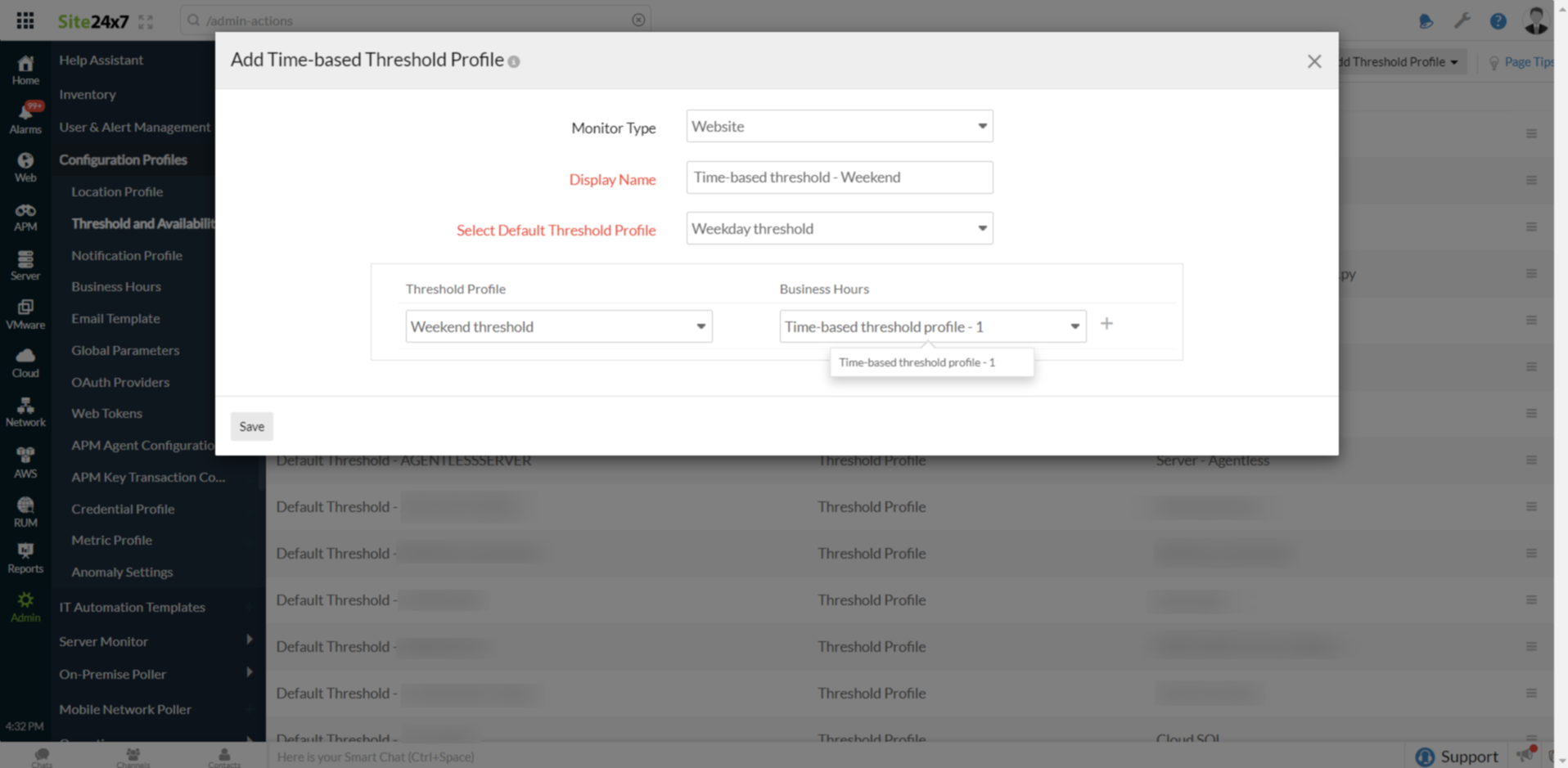This screenshot has height=768, width=1568.
Task: Open the APM section from the sidebar
Action: [25, 214]
